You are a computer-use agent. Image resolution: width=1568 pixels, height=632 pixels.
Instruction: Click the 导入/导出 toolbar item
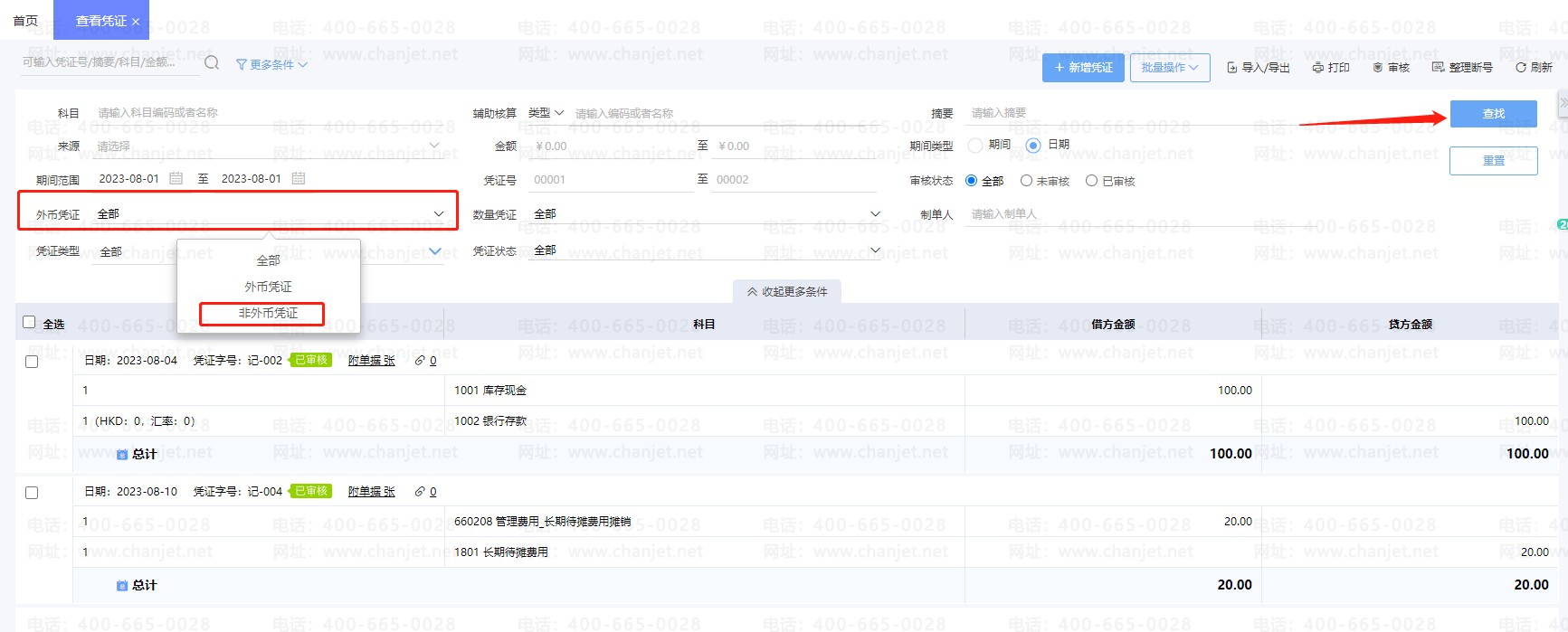tap(1258, 68)
